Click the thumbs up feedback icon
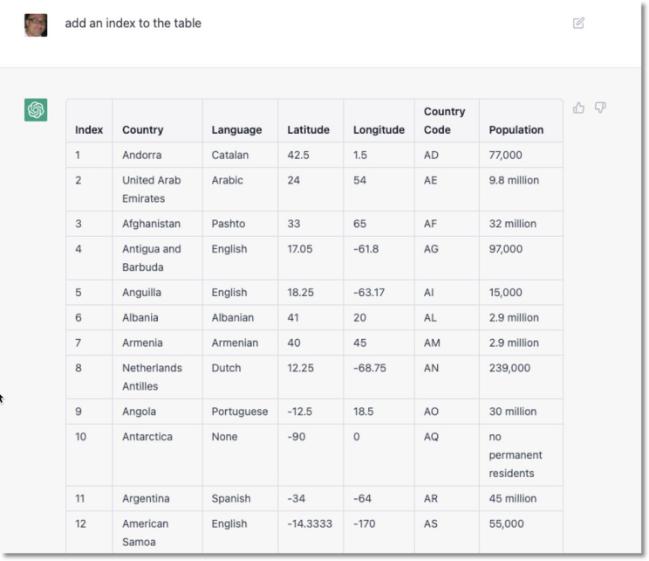 (x=579, y=108)
